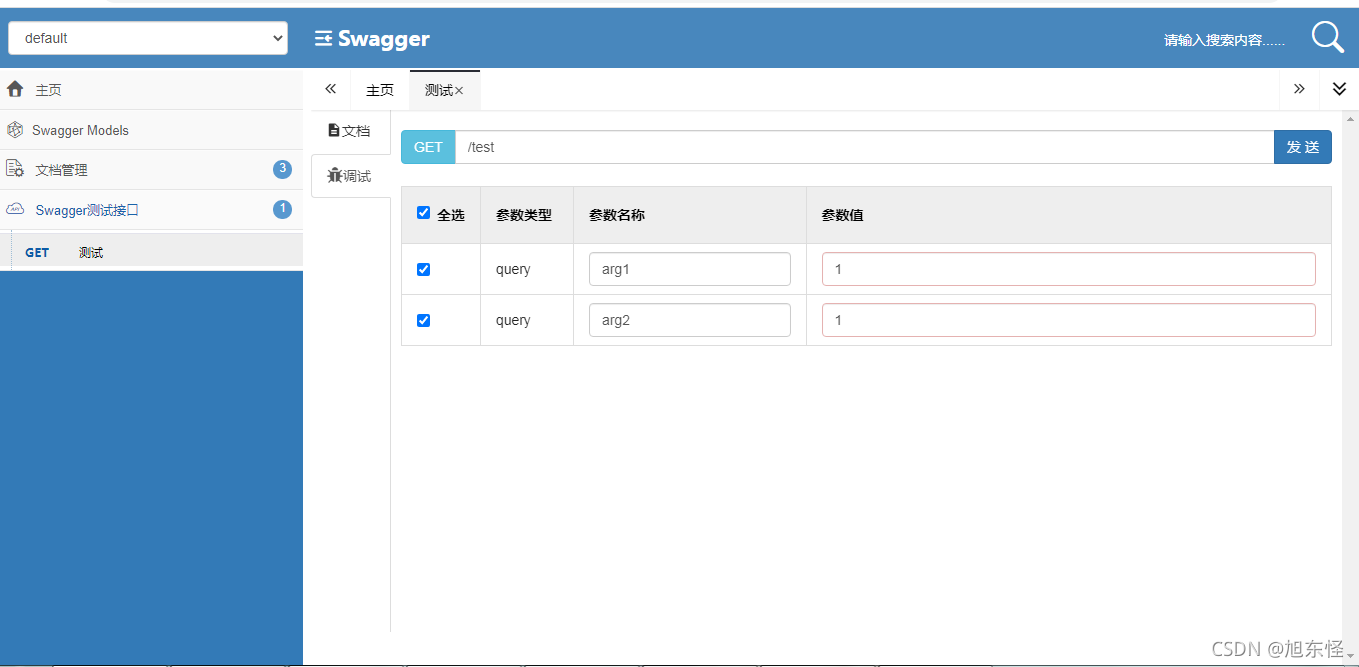The image size is (1359, 667).
Task: Click the document icon on 文档 tab
Action: [336, 129]
